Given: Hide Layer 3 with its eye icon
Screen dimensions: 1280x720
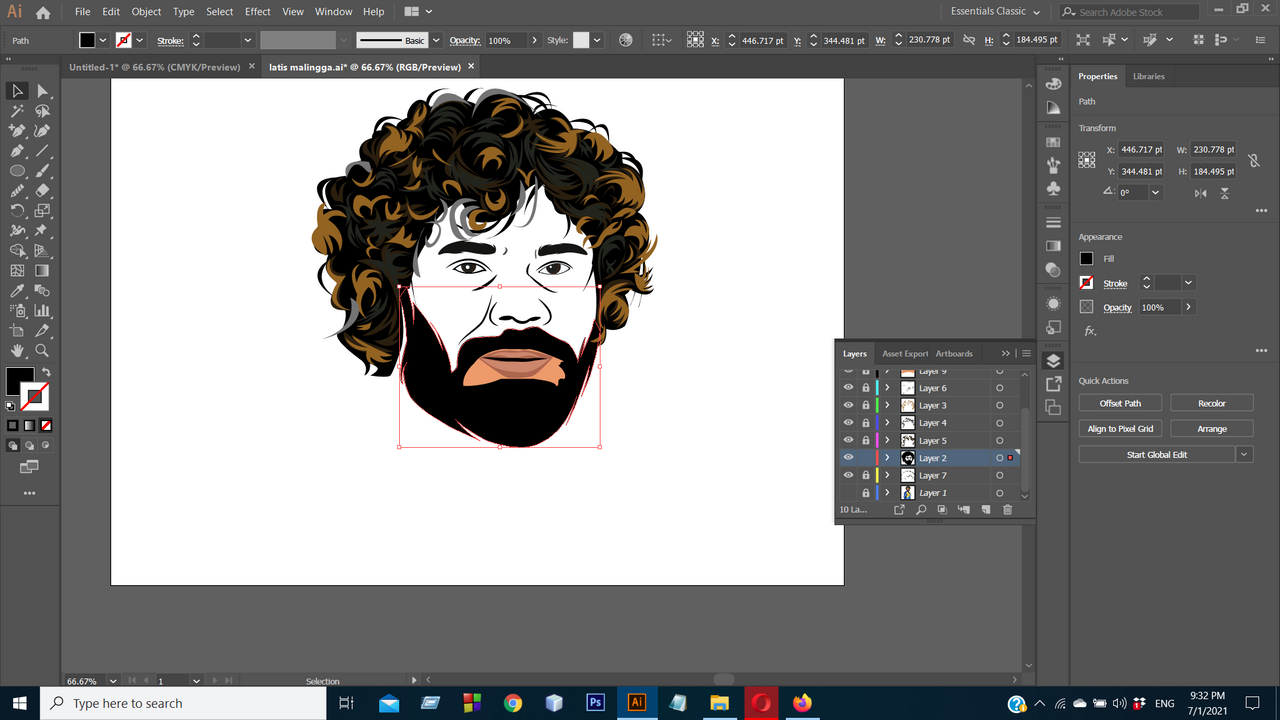Looking at the screenshot, I should click(848, 405).
